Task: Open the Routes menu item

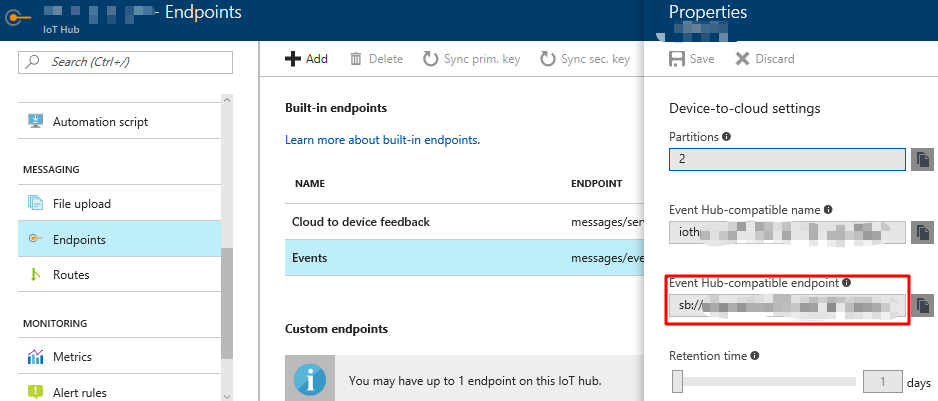Action: point(120,275)
